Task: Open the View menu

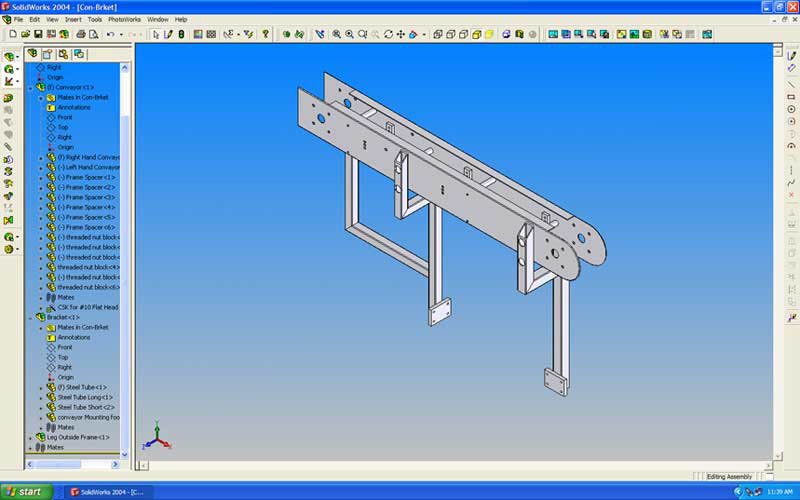Action: click(53, 19)
